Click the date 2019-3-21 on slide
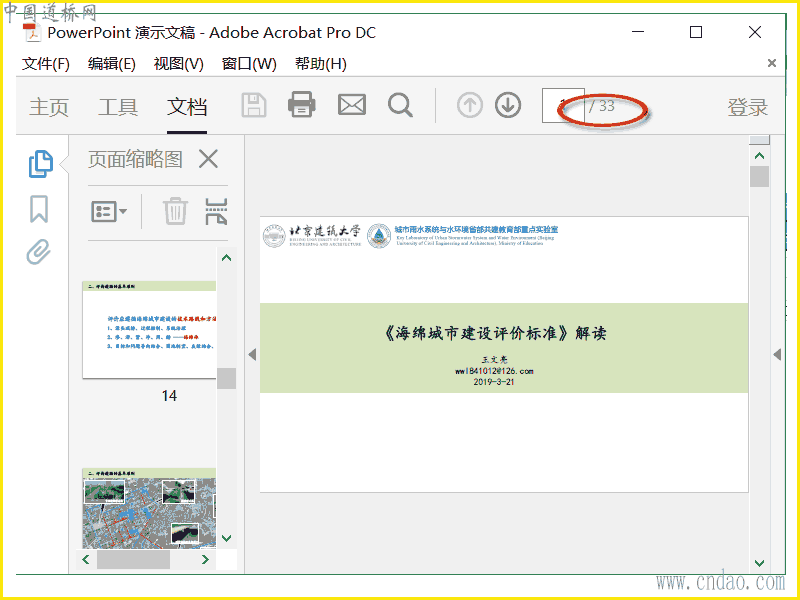 pyautogui.click(x=493, y=382)
